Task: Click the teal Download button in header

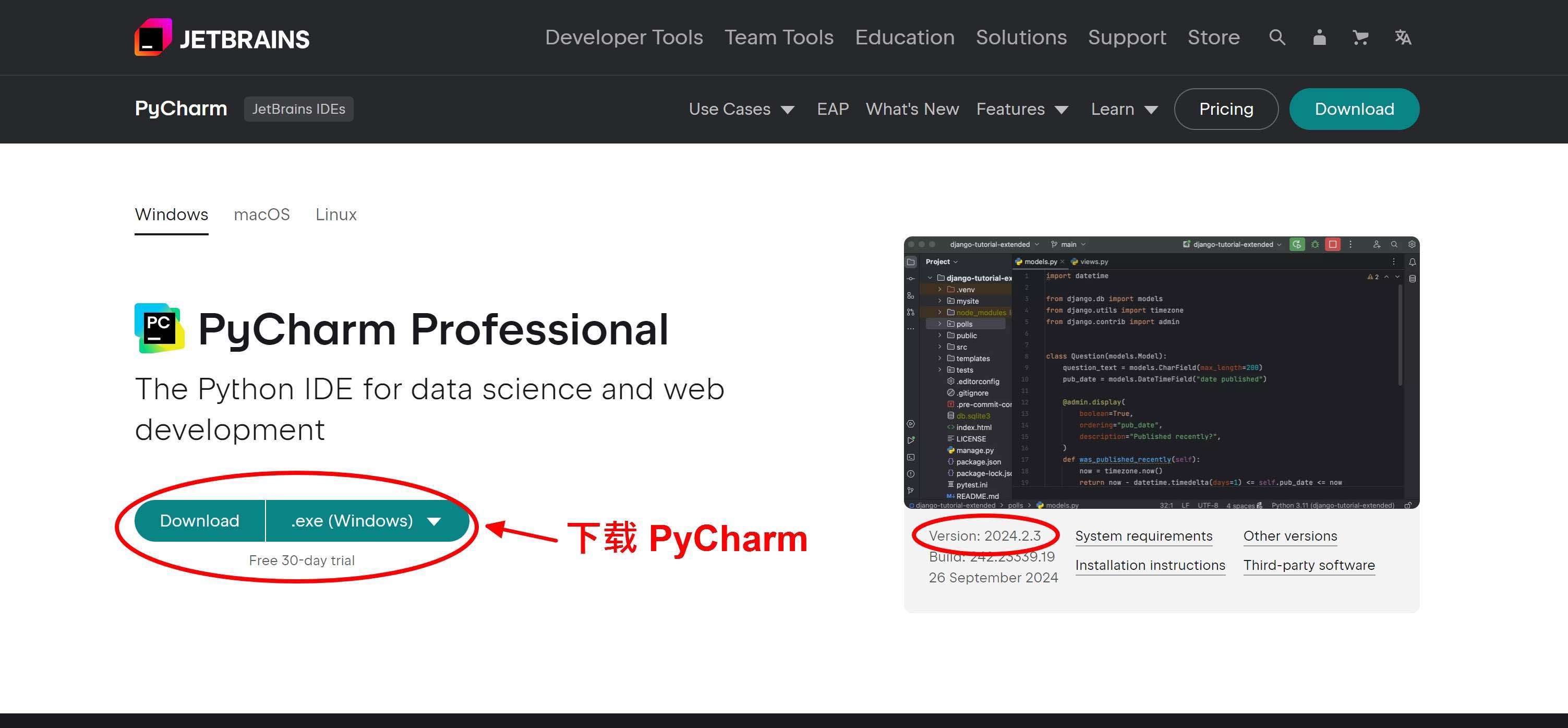Action: pos(1354,109)
